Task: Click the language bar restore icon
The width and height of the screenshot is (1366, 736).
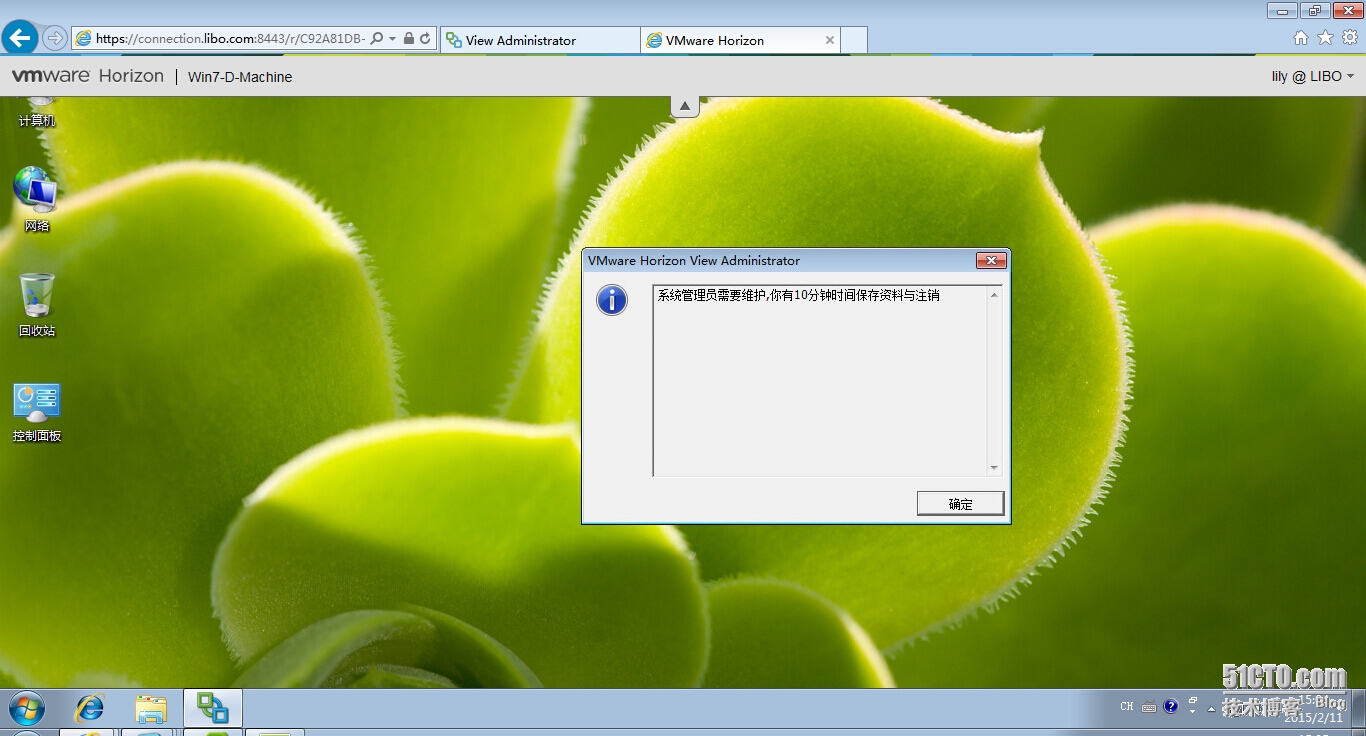Action: [x=1193, y=701]
